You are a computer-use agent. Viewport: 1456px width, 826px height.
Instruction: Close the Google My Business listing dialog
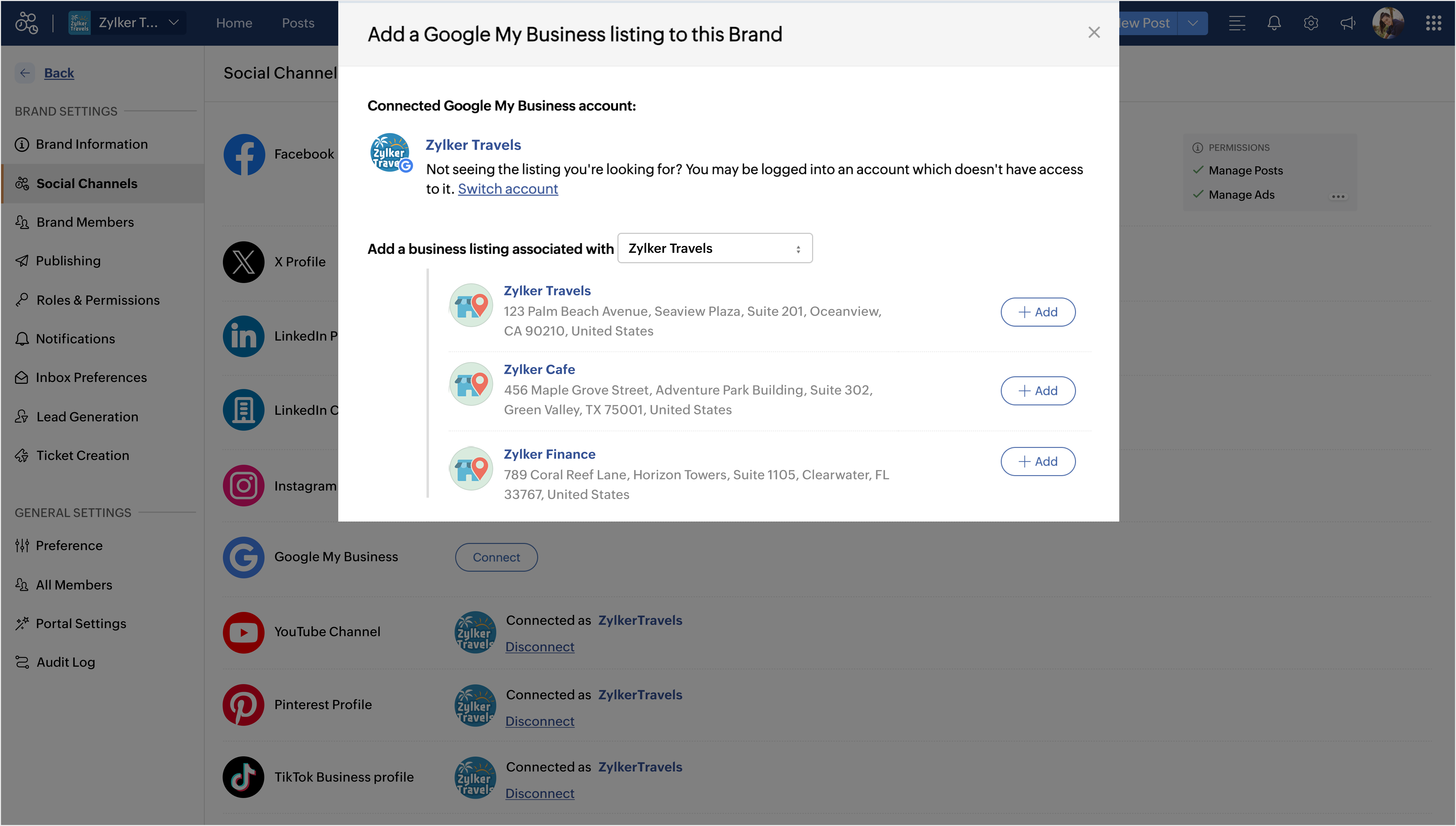[x=1094, y=33]
